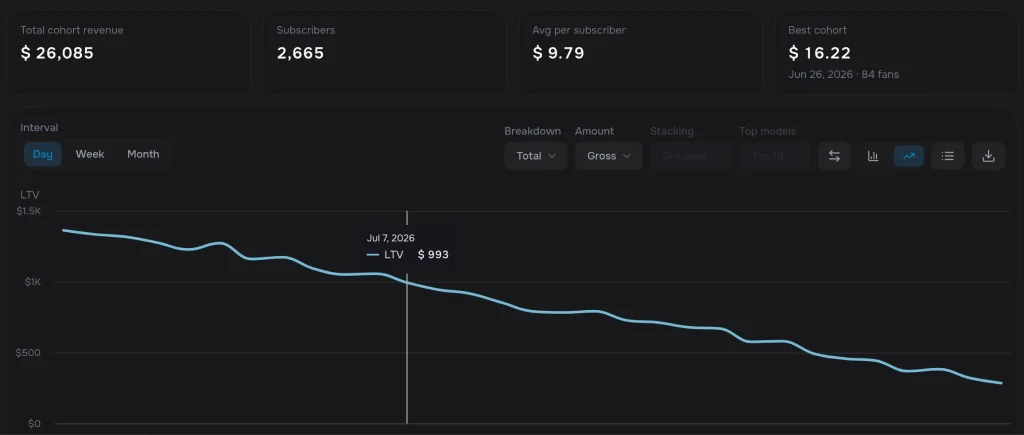
Task: Select the Day interval
Action: [x=42, y=154]
